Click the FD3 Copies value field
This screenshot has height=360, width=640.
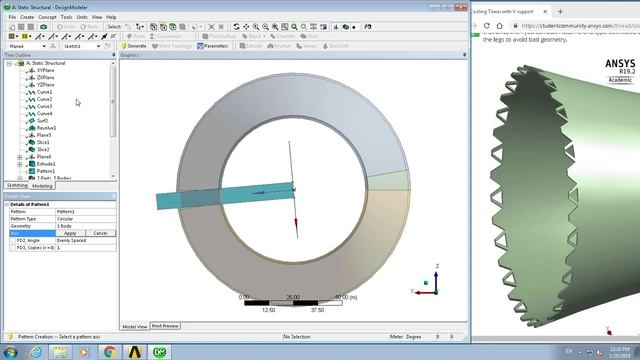(86, 248)
